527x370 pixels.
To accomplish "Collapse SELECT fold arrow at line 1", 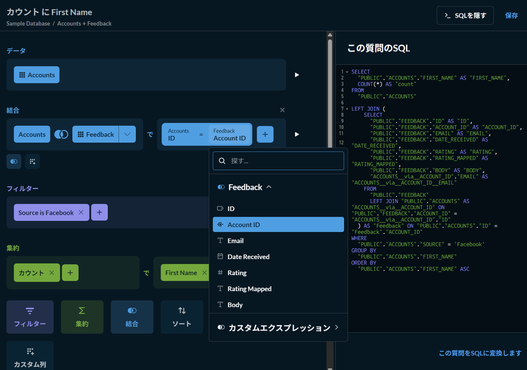I will [347, 72].
